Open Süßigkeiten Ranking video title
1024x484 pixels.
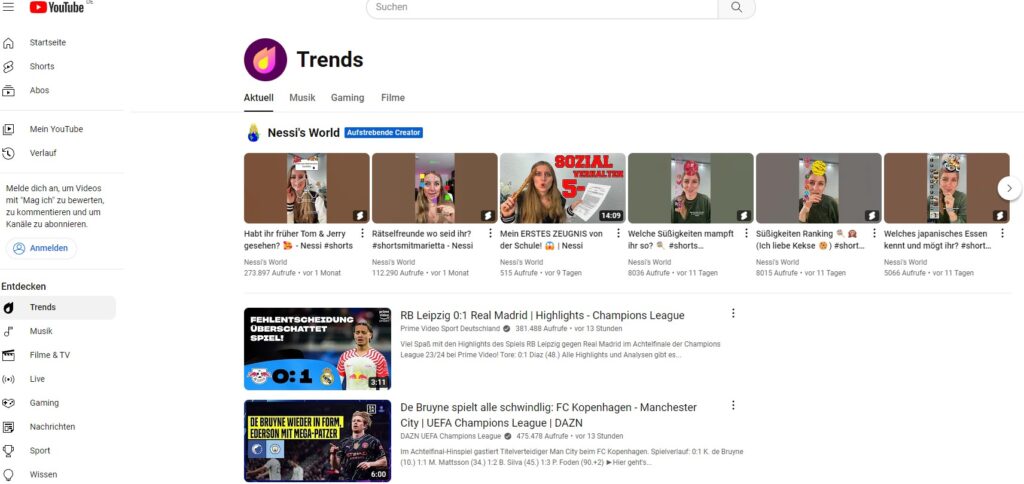tap(810, 240)
